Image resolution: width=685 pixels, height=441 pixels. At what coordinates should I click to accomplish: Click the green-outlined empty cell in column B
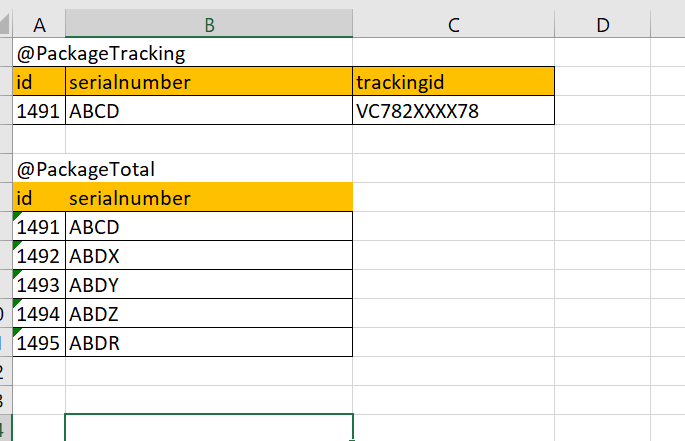pos(209,428)
